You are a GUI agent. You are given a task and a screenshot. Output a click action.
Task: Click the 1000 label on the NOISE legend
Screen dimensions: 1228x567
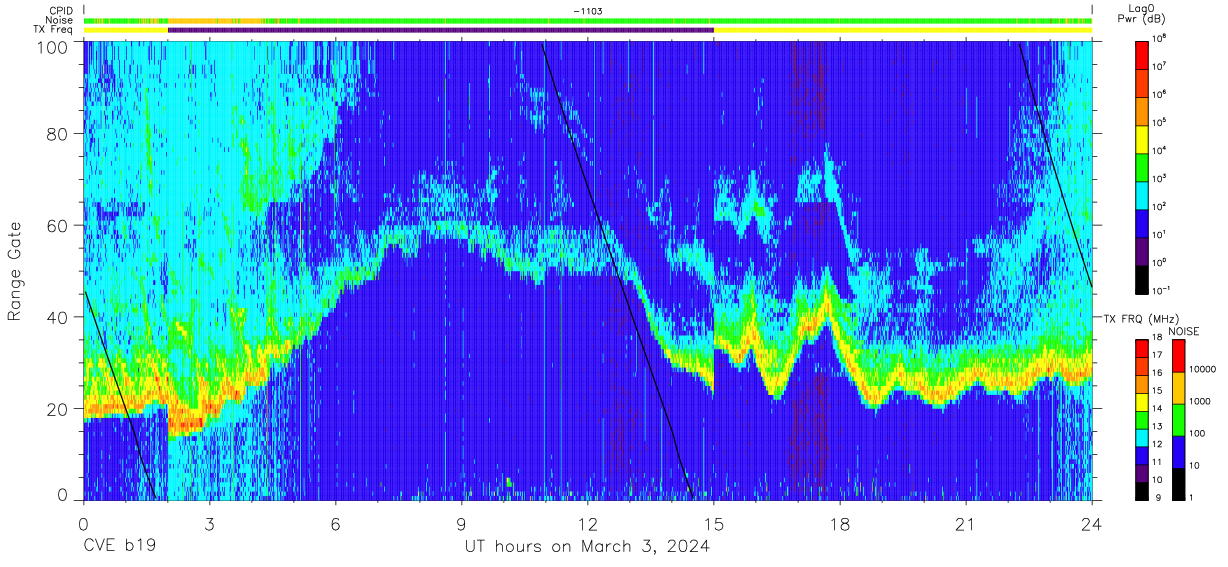point(1200,401)
